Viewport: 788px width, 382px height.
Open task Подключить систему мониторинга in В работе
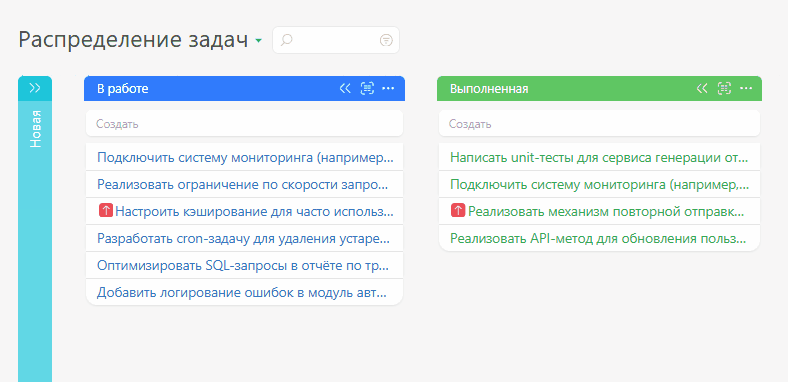coord(244,157)
